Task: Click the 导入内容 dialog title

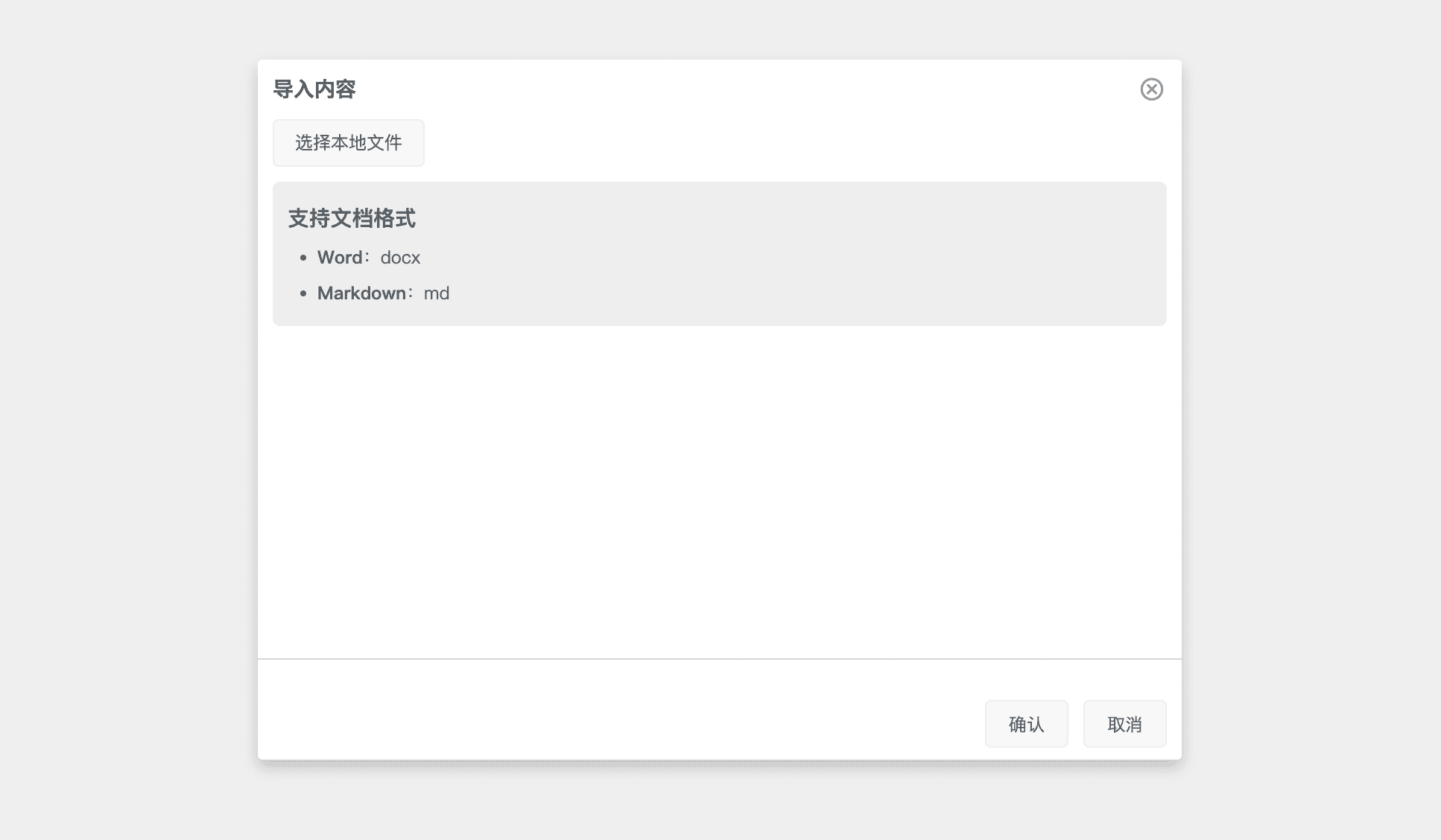Action: (x=314, y=89)
